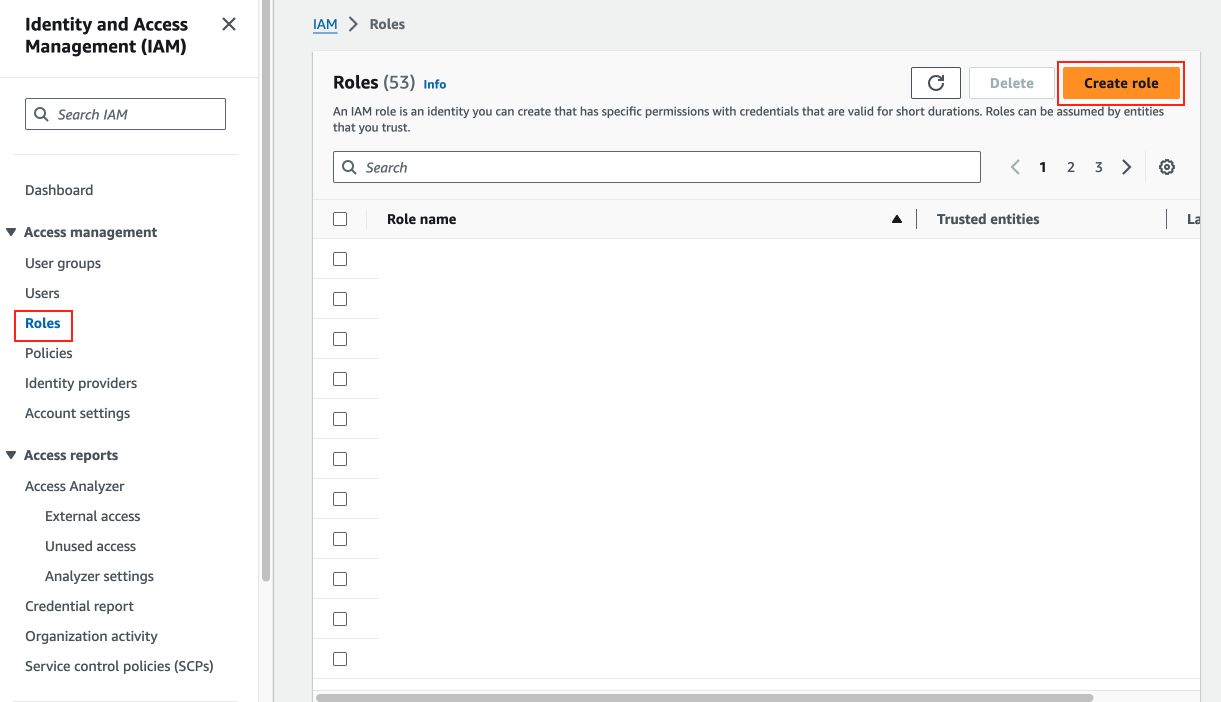Go to page 2 of roles
This screenshot has width=1221, height=702.
point(1071,167)
